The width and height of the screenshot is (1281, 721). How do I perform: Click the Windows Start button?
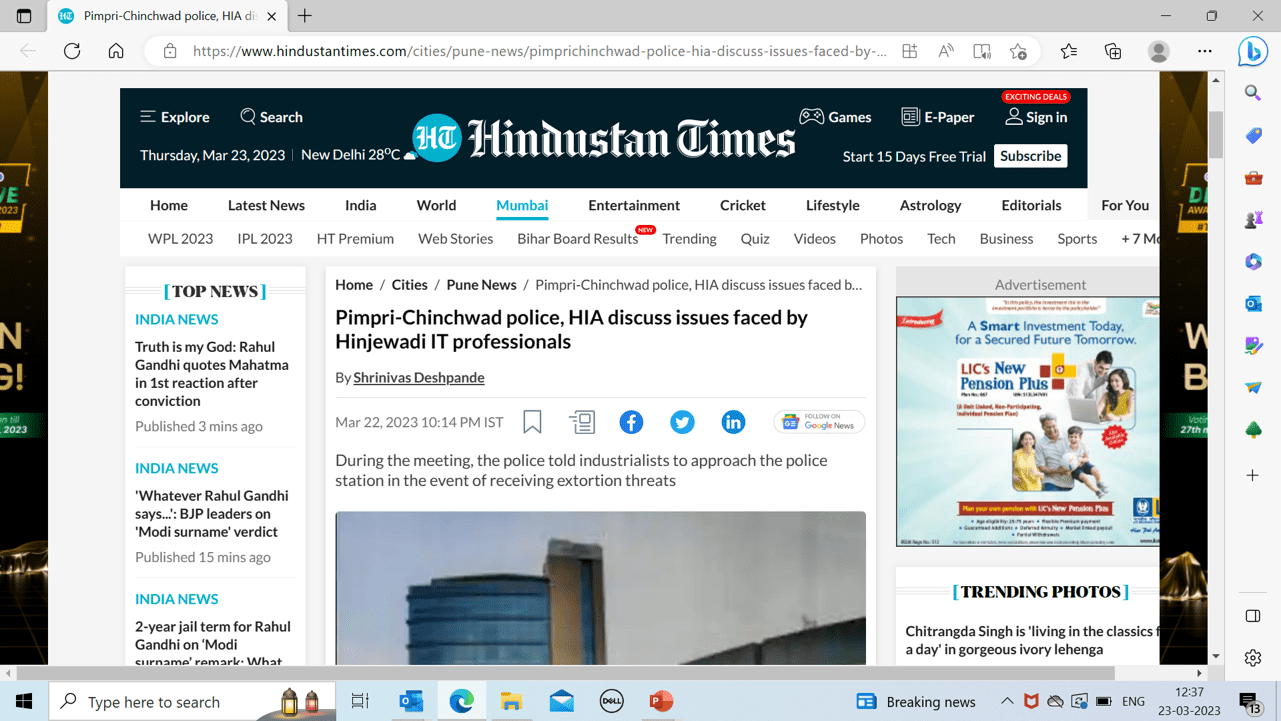coord(24,701)
